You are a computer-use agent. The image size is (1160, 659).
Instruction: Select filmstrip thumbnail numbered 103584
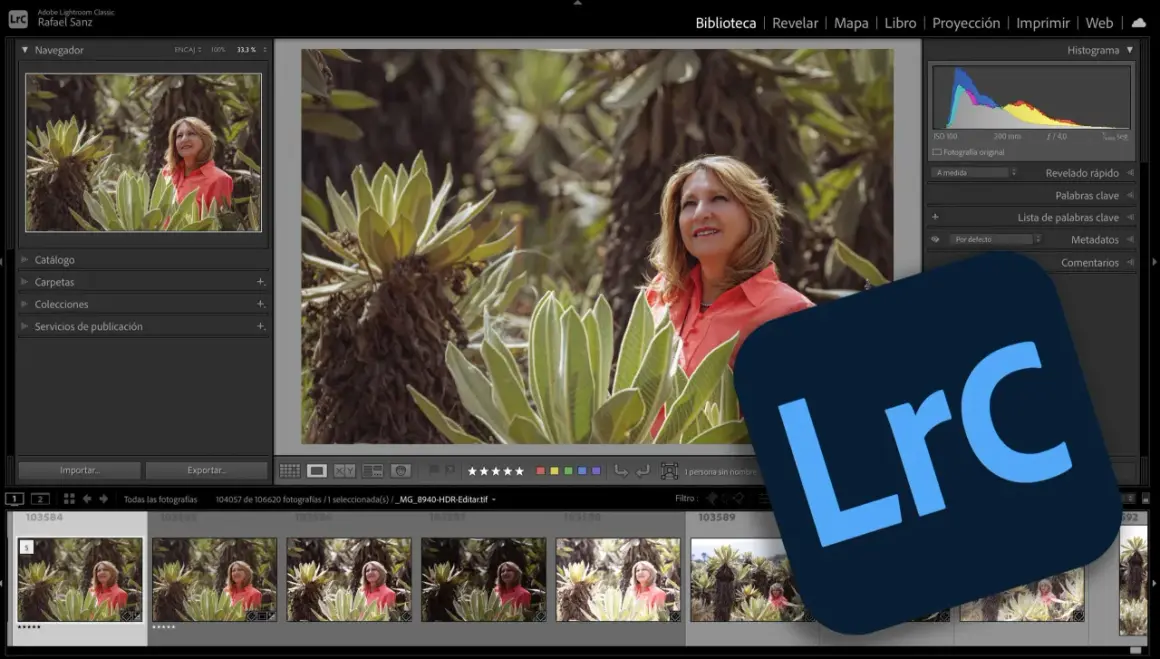[x=80, y=579]
